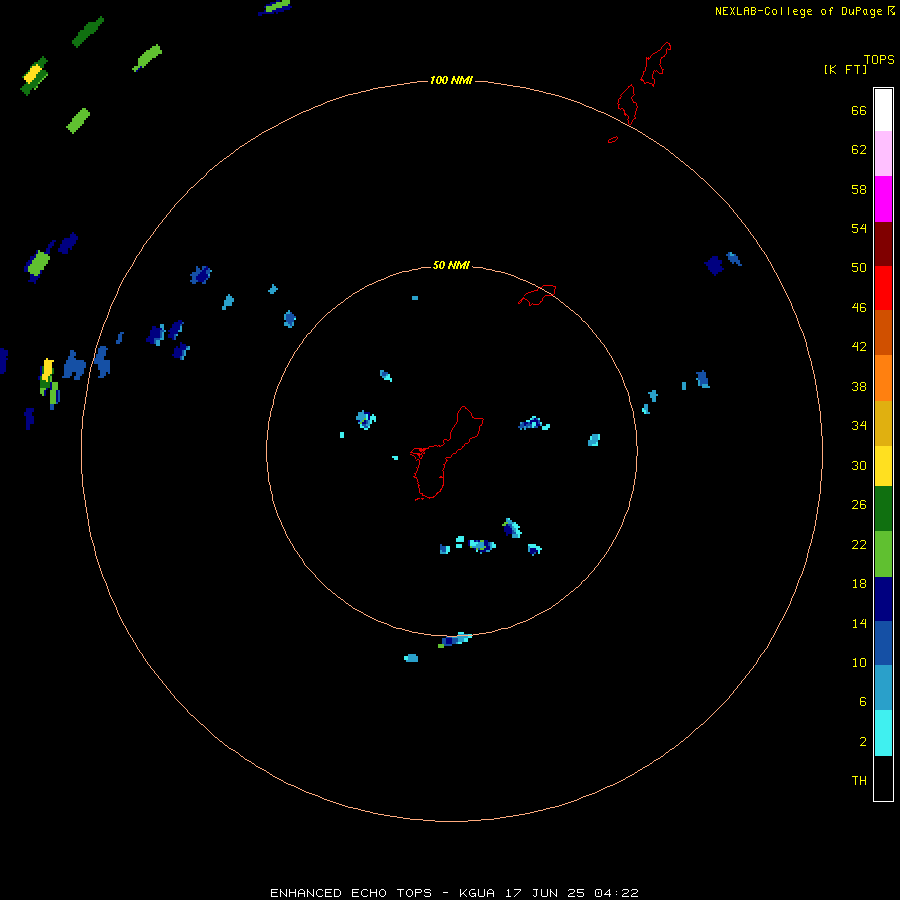Click the orange swatch between 38 and 42
This screenshot has width=900, height=900.
pos(883,378)
